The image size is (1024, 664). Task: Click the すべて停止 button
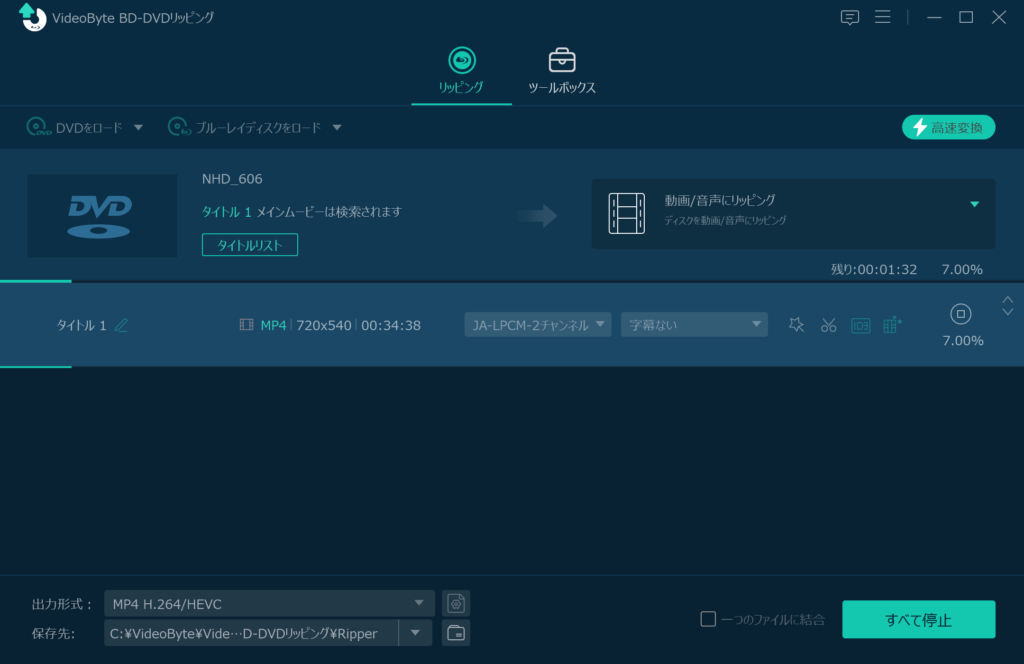coord(918,619)
